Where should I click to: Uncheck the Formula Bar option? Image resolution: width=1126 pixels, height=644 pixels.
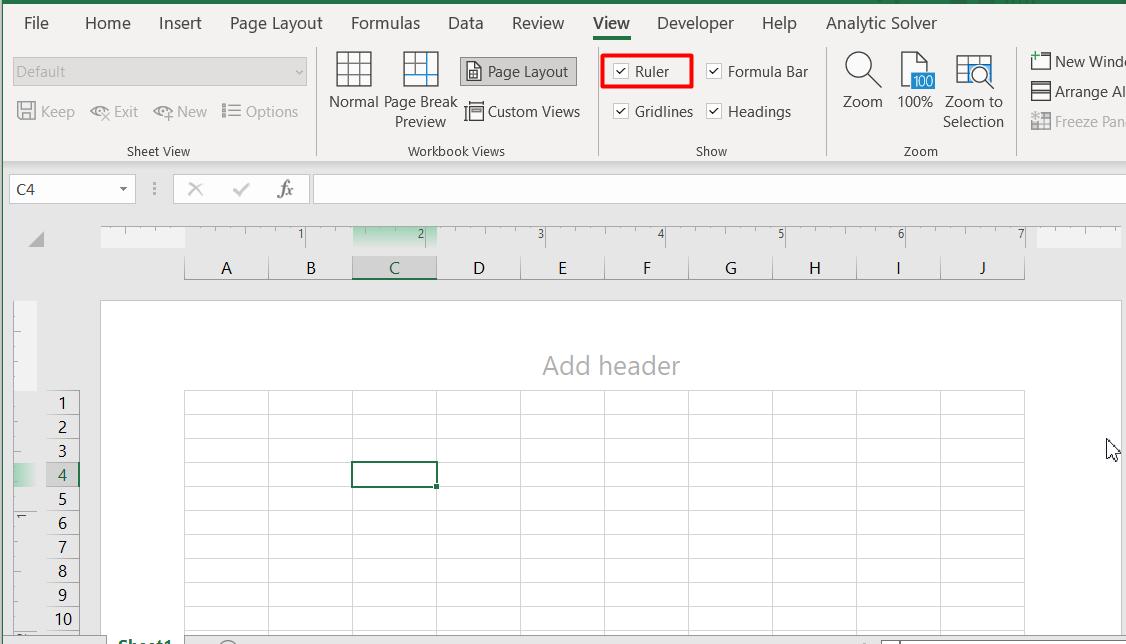coord(714,72)
